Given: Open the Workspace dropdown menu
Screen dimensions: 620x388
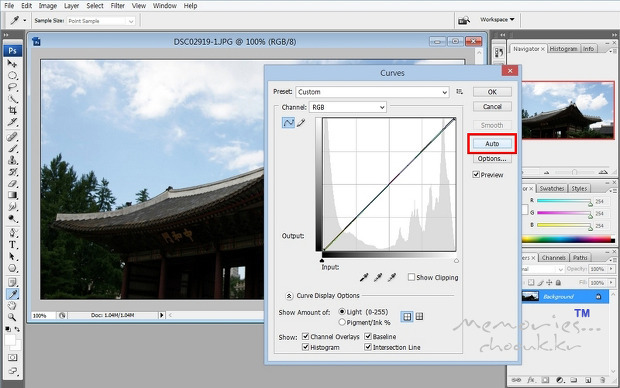Looking at the screenshot, I should click(x=497, y=19).
